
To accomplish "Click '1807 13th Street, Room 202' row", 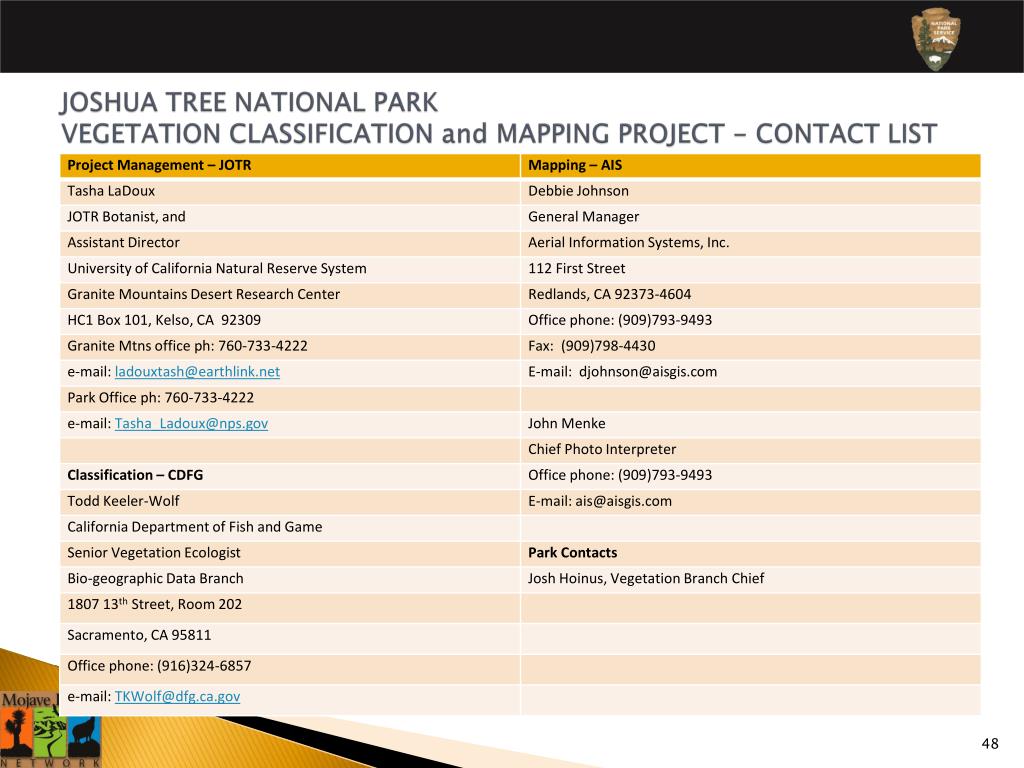I will pyautogui.click(x=290, y=606).
